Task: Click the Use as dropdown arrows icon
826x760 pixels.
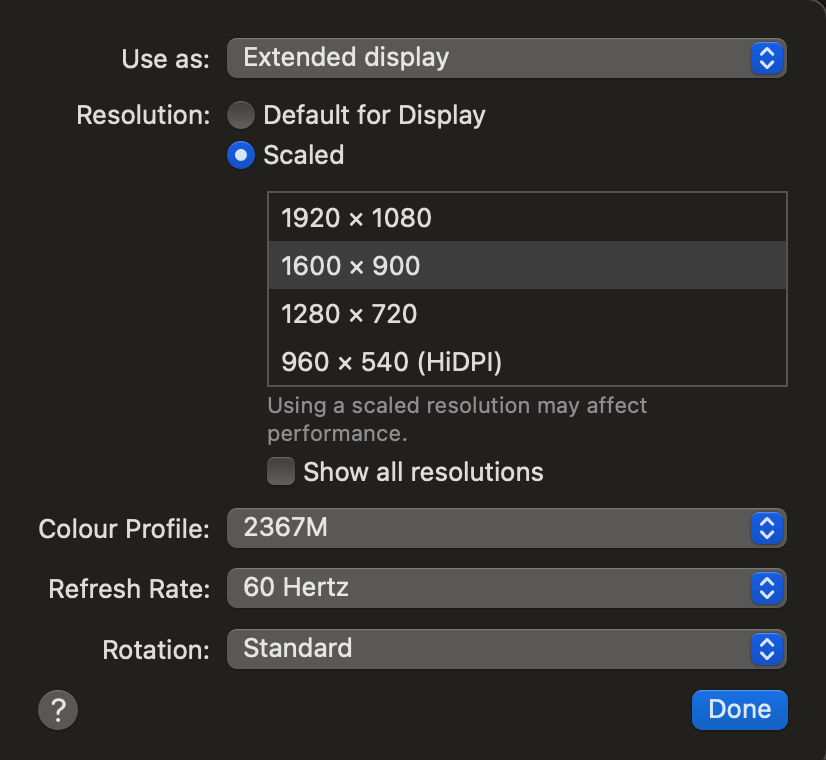Action: click(766, 58)
